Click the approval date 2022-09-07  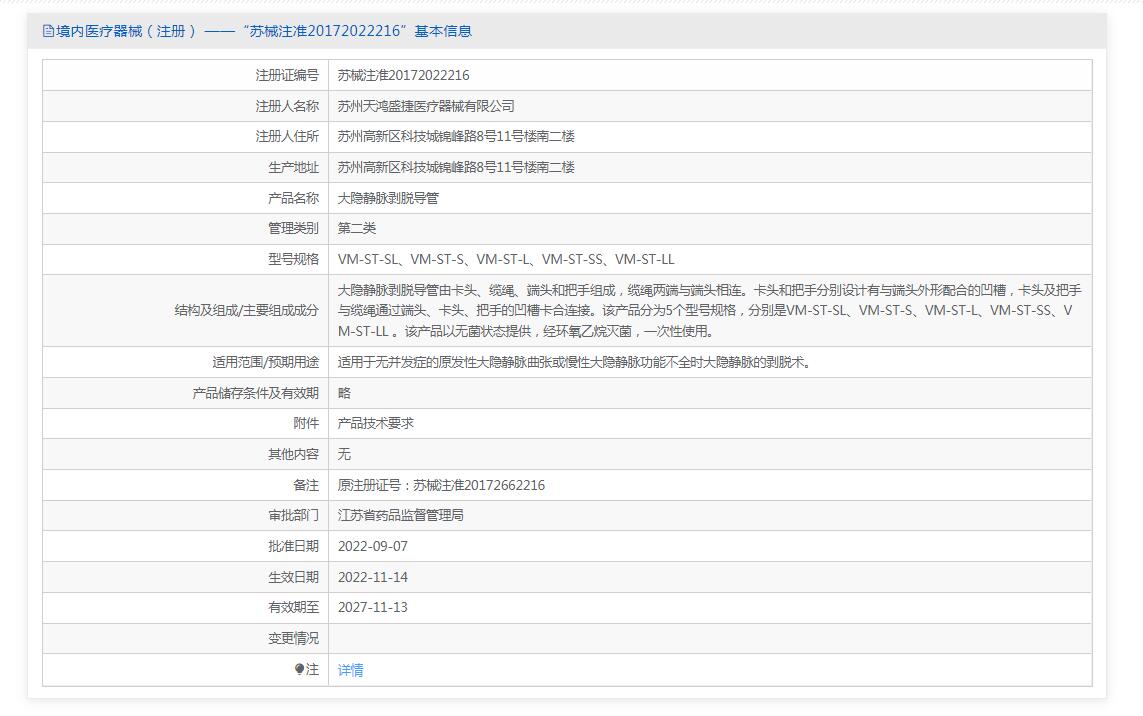373,546
